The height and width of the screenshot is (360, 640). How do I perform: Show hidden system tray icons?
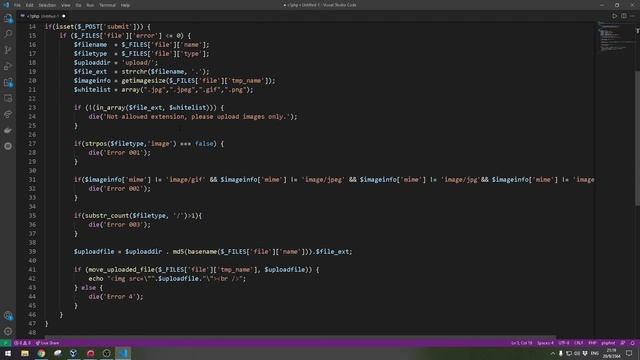click(553, 353)
